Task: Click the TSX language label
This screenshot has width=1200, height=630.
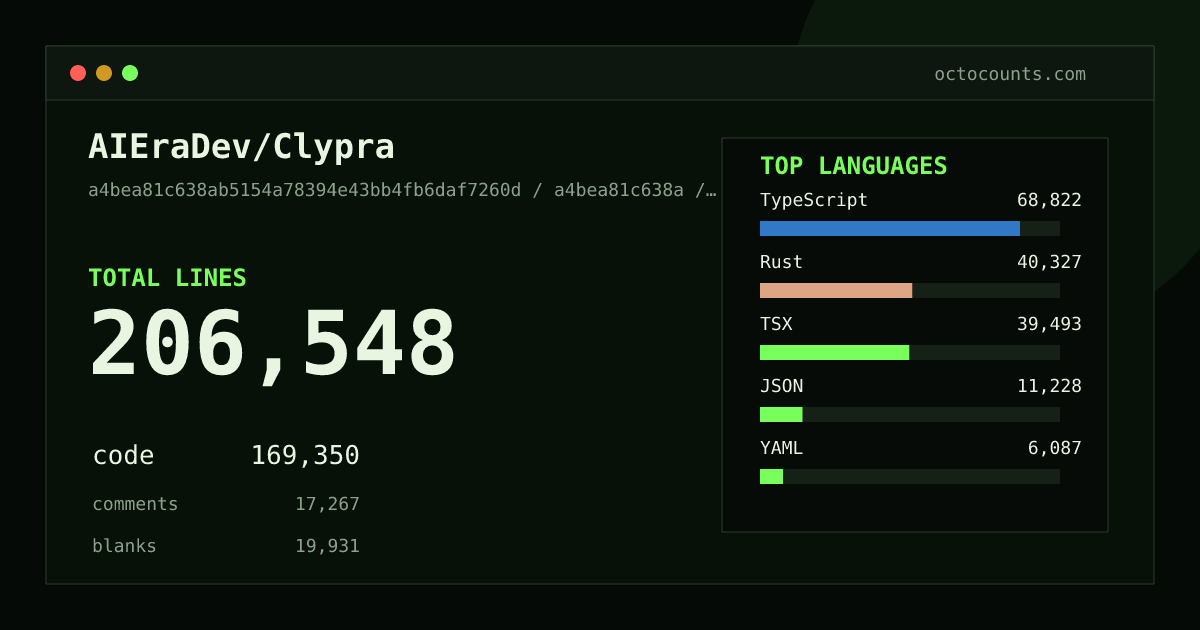Action: click(776, 324)
